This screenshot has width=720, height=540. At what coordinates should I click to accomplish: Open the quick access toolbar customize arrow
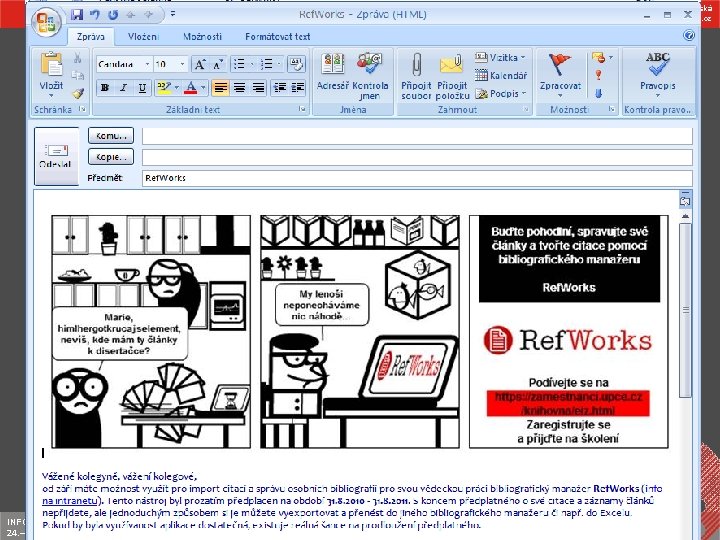[173, 14]
